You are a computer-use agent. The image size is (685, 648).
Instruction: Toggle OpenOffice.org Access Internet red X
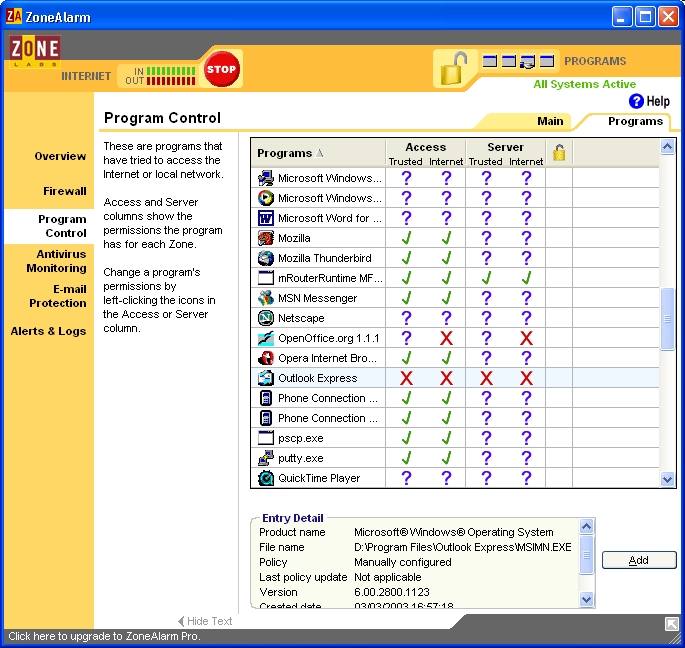pos(446,338)
